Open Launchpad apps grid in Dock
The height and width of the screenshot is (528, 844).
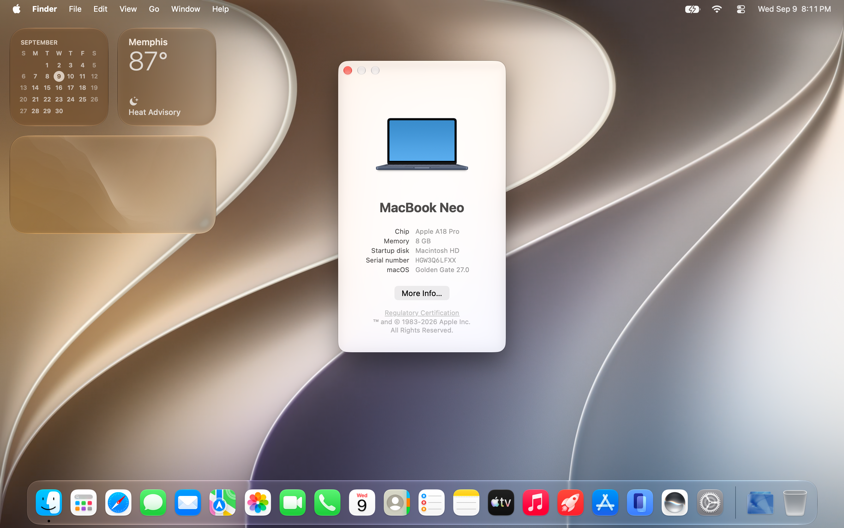pyautogui.click(x=83, y=503)
